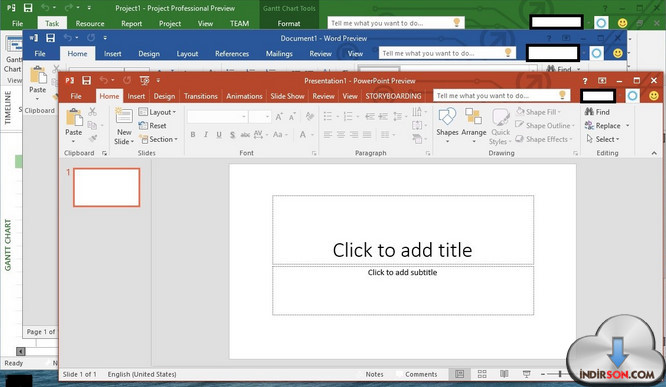Save the Project file via floppy icon
This screenshot has width=666, height=387.
coord(28,8)
